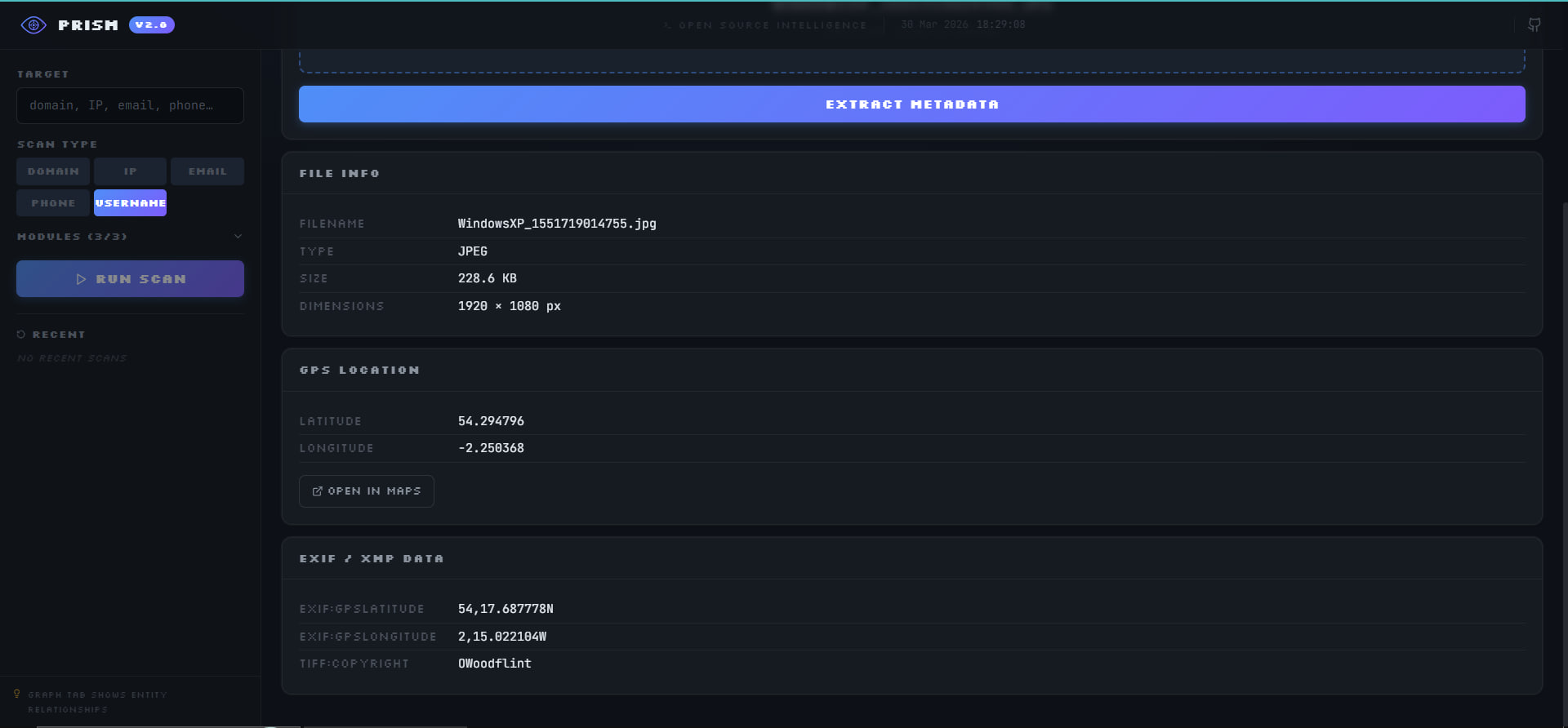
Task: Select the Username scan type
Action: click(x=130, y=203)
